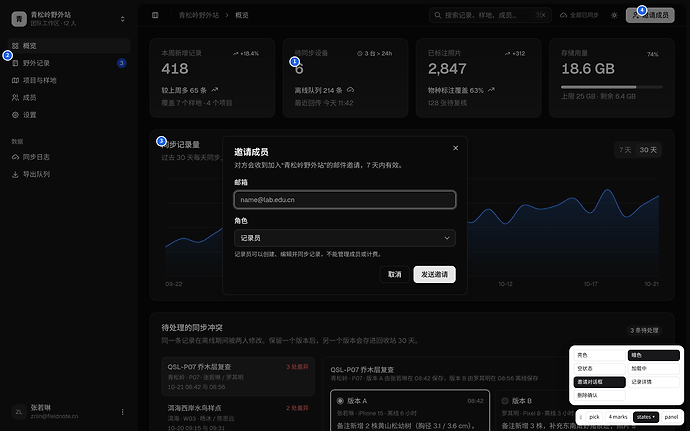Open 同步日志 in the sidebar
The image size is (690, 431).
[x=69, y=157]
